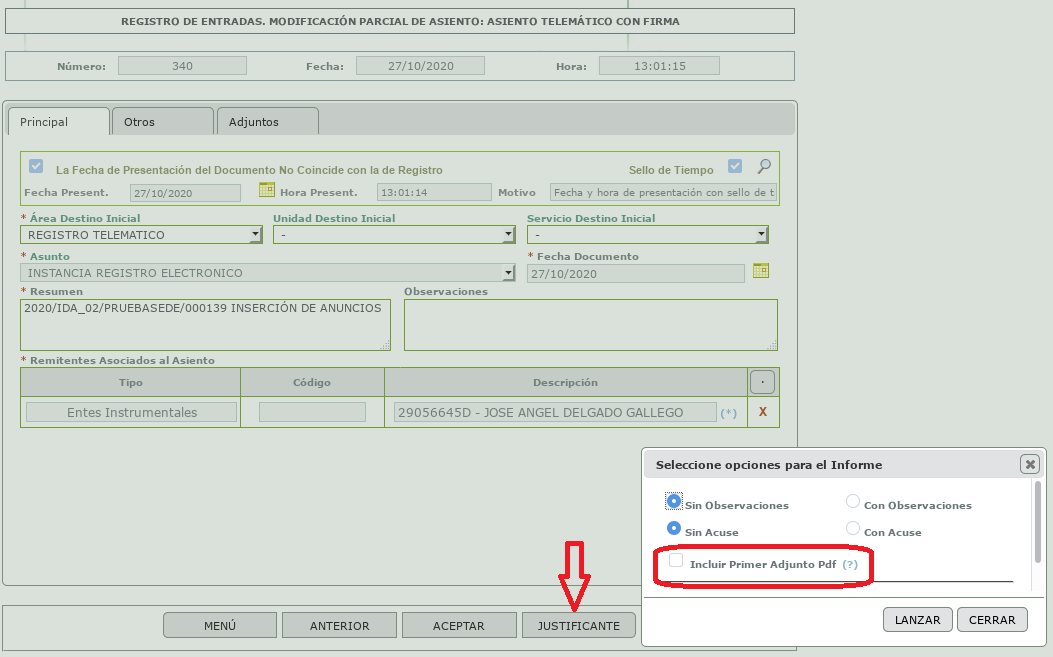Click the (*) marker beside remitente description

pos(728,413)
